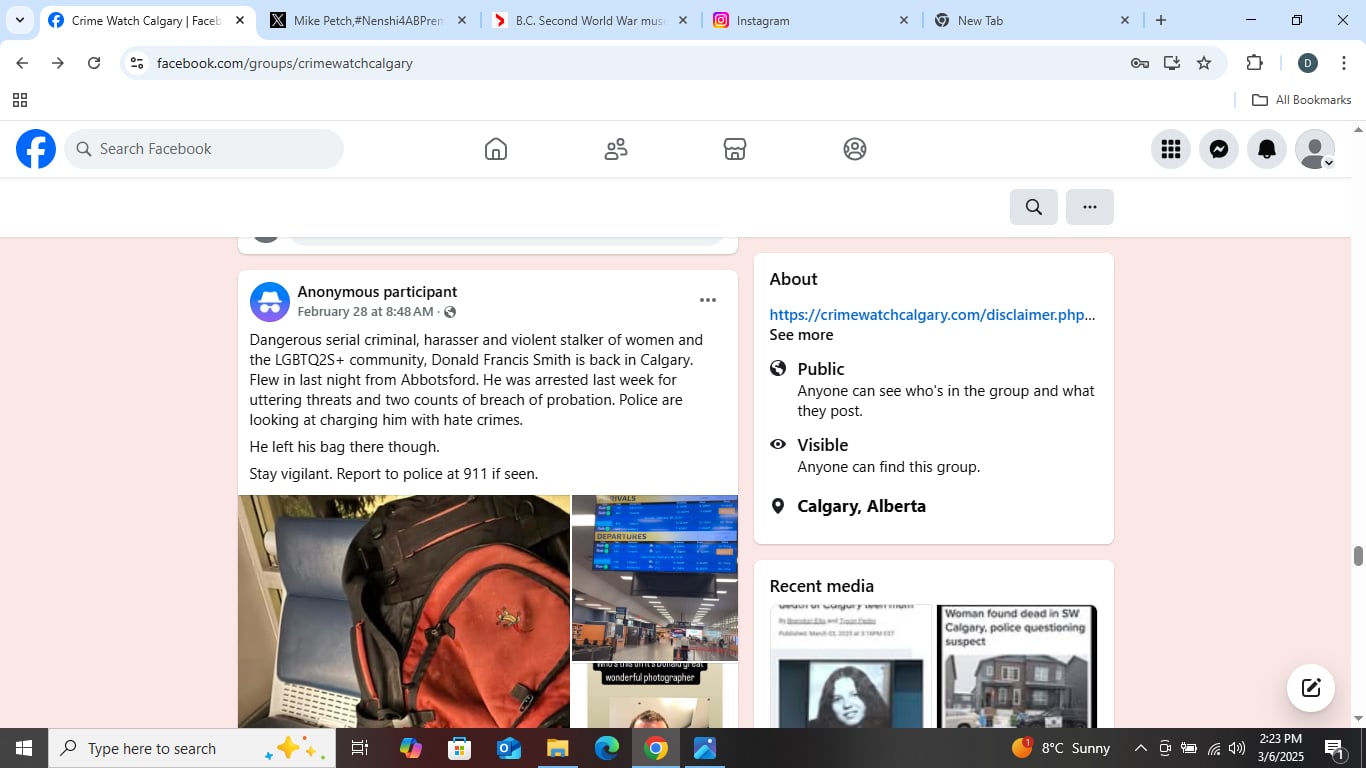Click the install app icon in address bar
This screenshot has height=768, width=1366.
coord(1172,63)
